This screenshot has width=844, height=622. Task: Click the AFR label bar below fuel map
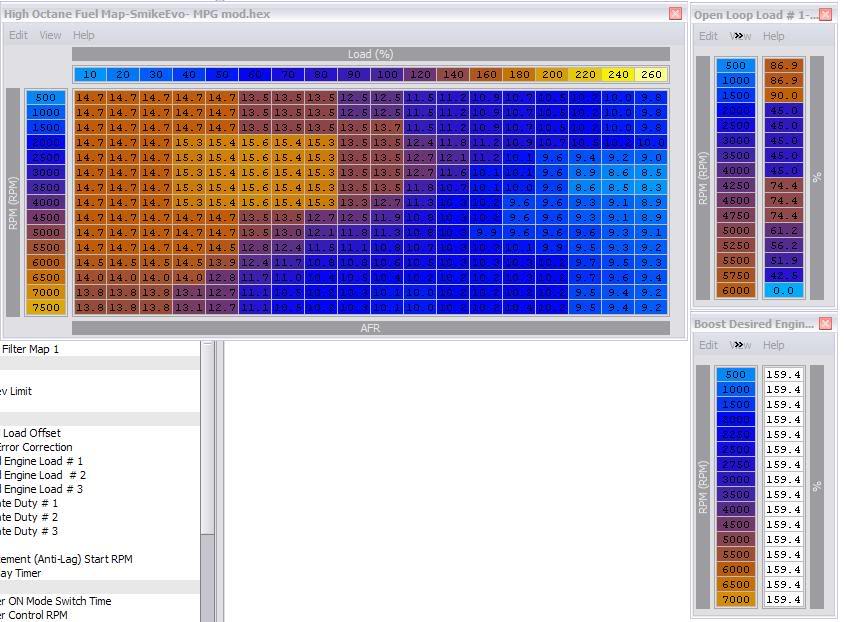(x=370, y=328)
